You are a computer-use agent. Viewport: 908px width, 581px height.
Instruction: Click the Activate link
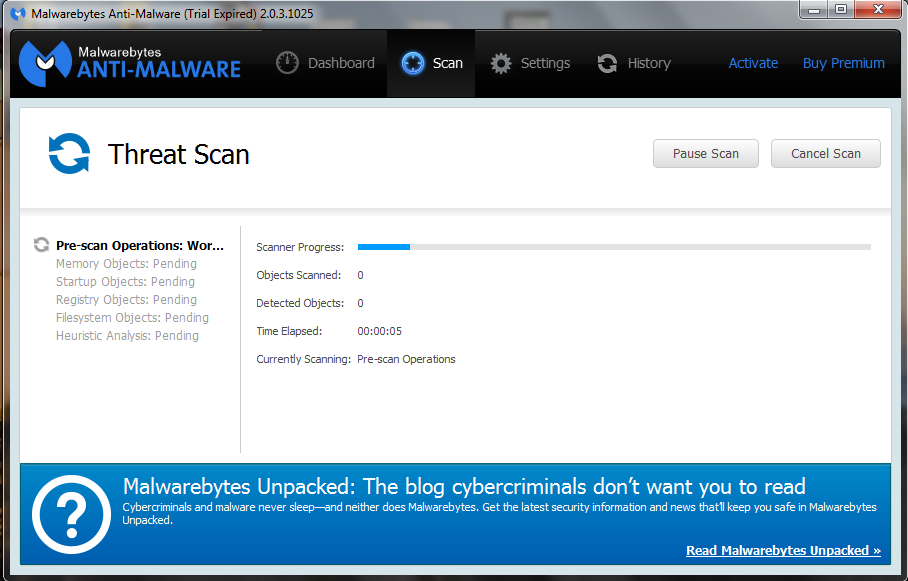(753, 63)
